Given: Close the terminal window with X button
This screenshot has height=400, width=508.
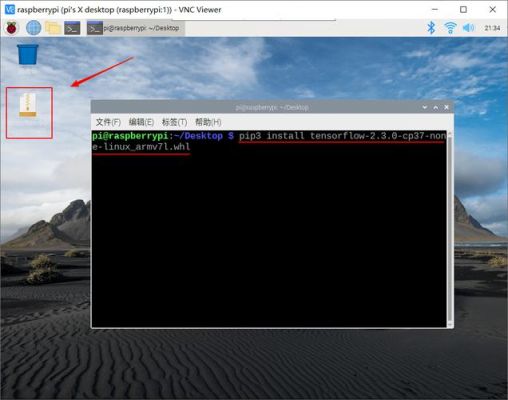Looking at the screenshot, I should (446, 107).
